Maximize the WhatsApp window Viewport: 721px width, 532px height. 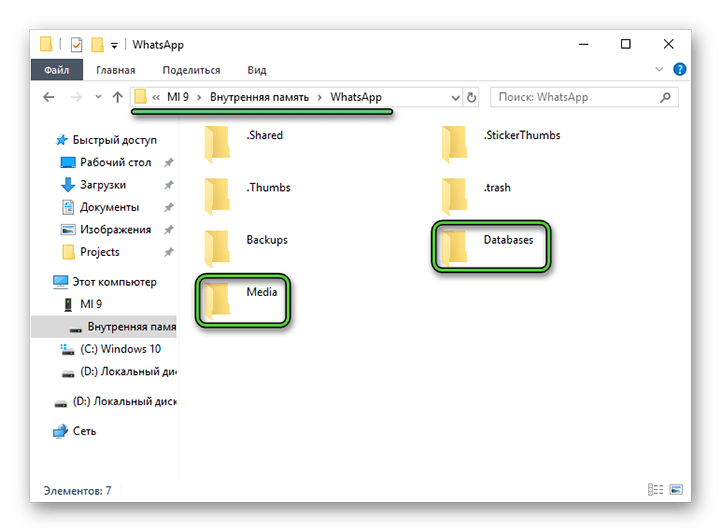[x=625, y=44]
